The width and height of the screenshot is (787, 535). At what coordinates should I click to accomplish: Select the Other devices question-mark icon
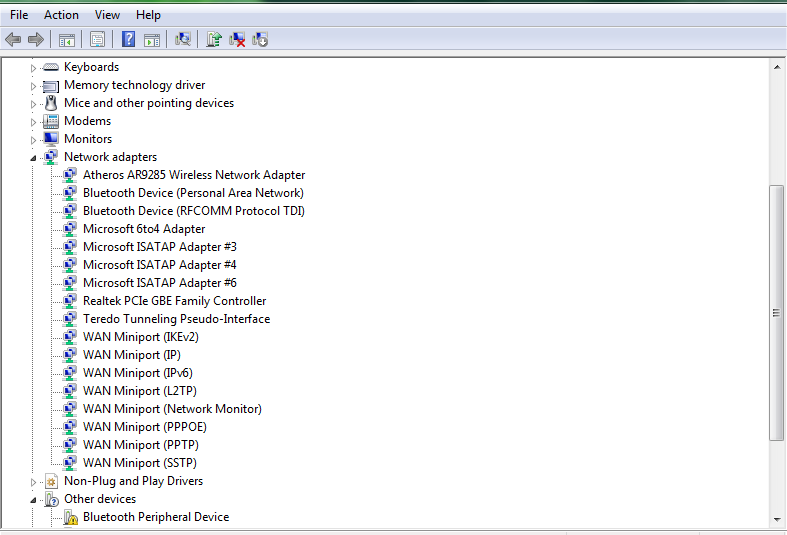tap(51, 499)
